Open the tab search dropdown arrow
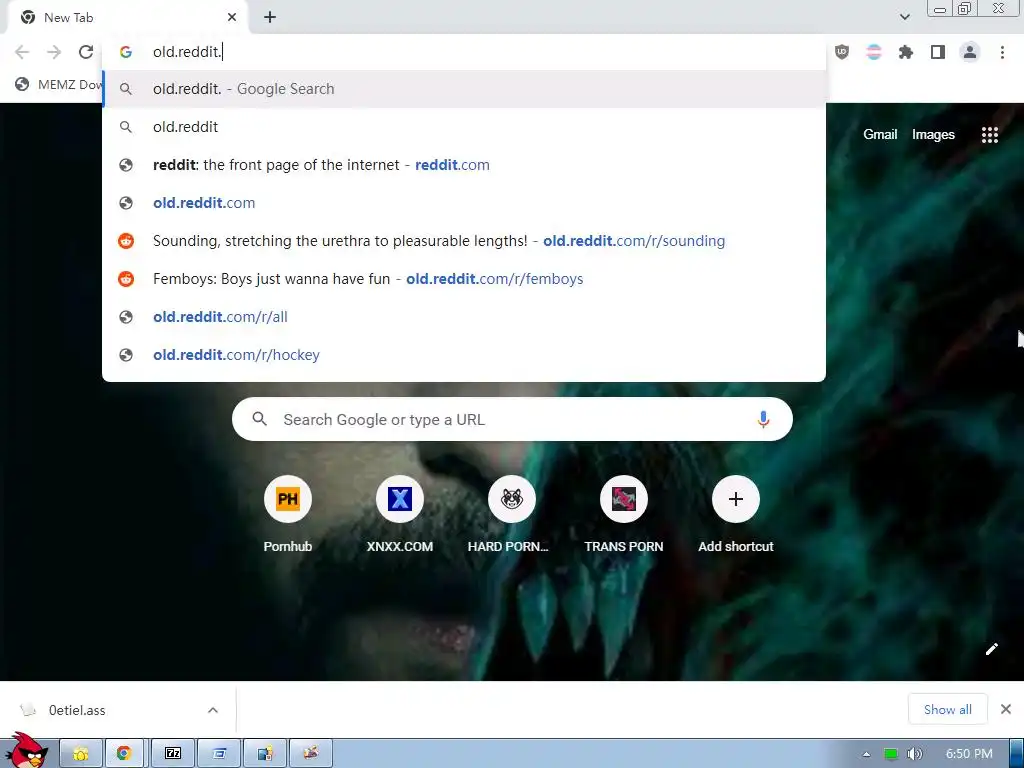 (904, 17)
